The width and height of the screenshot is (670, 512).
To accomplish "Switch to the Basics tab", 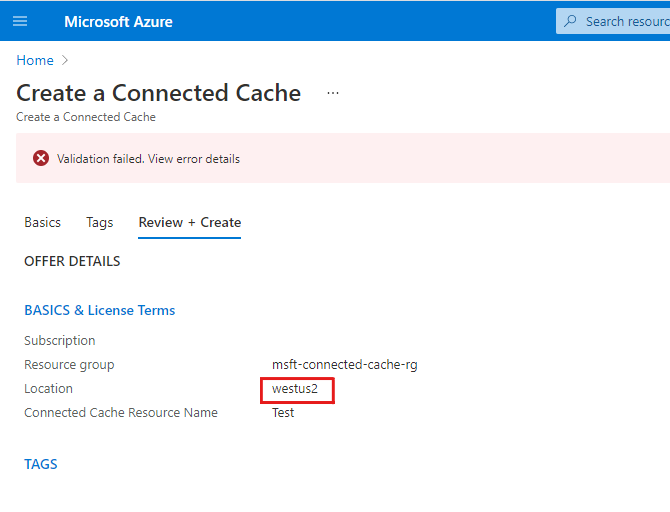I will point(42,222).
